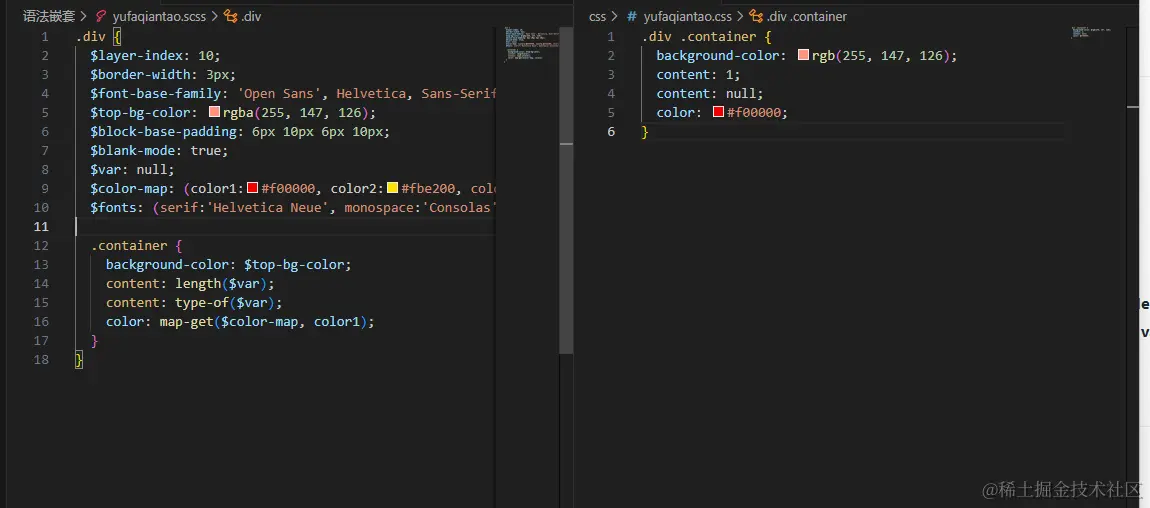1150x508 pixels.
Task: Click the symbol icon before .div breadcrumb
Action: tap(230, 16)
